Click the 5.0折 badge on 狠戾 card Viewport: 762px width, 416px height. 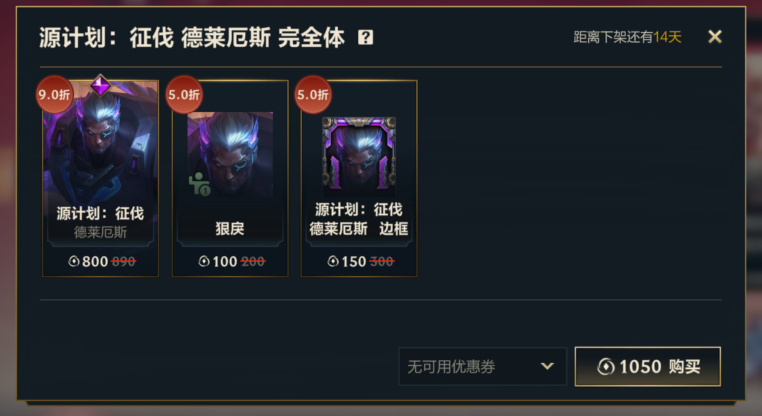pyautogui.click(x=184, y=94)
